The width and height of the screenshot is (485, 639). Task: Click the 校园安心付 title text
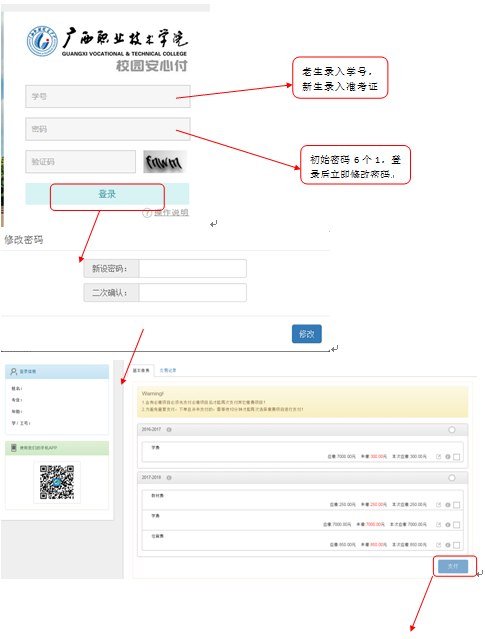(152, 66)
